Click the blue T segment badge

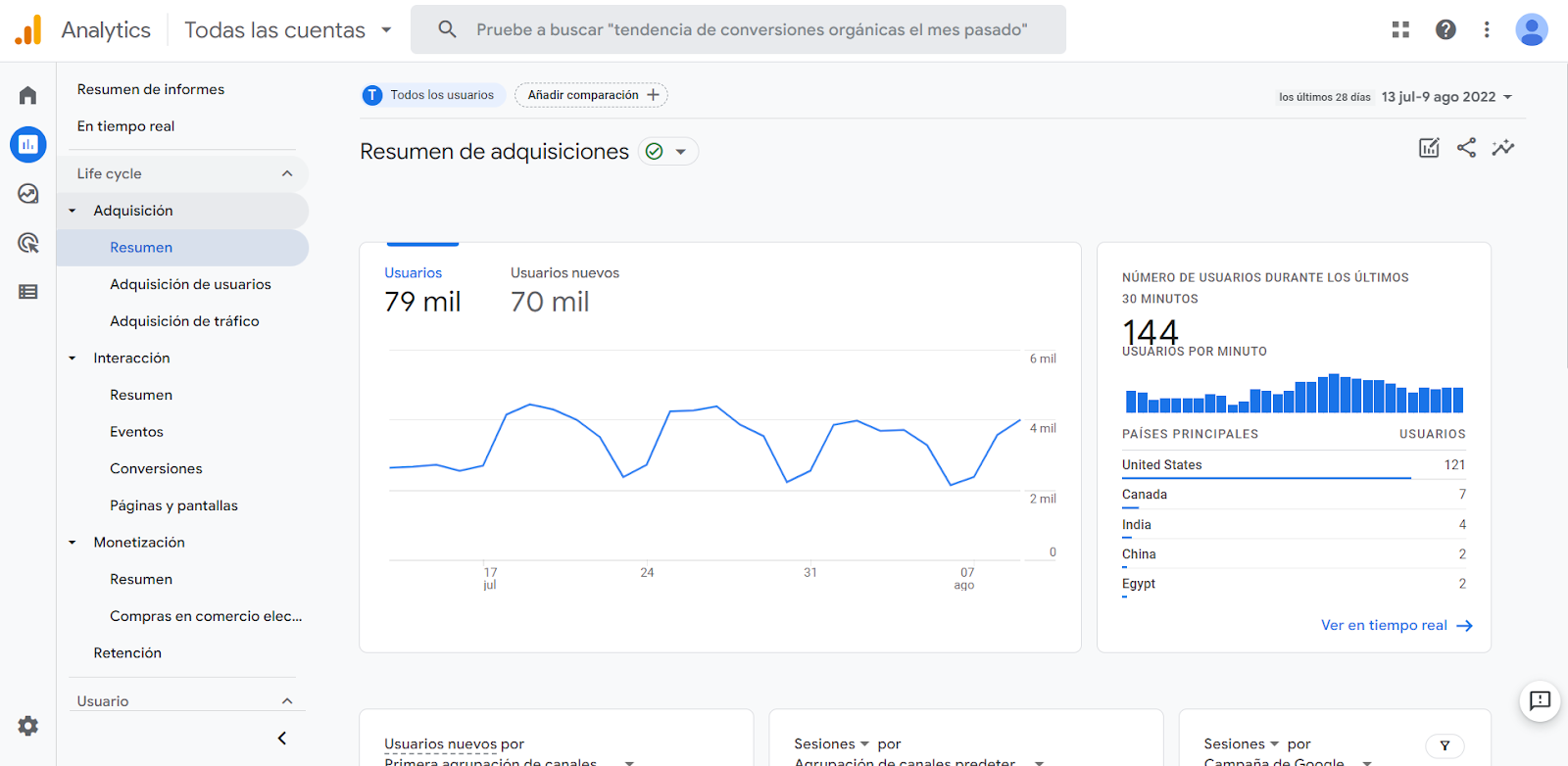[372, 95]
